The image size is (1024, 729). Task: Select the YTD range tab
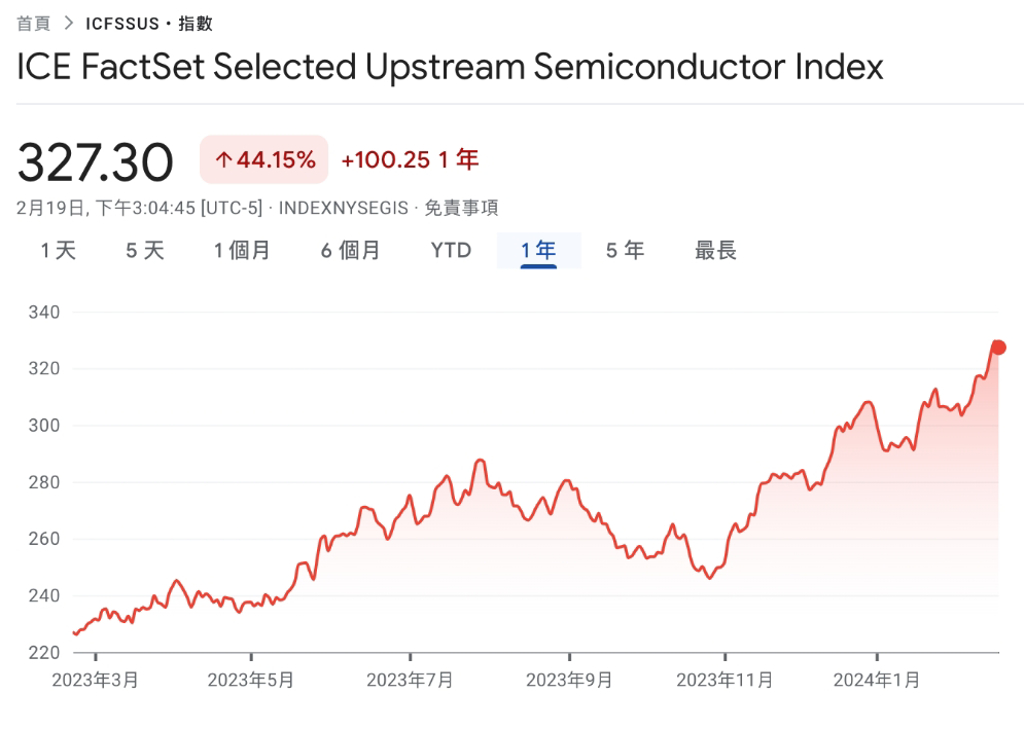click(x=451, y=250)
